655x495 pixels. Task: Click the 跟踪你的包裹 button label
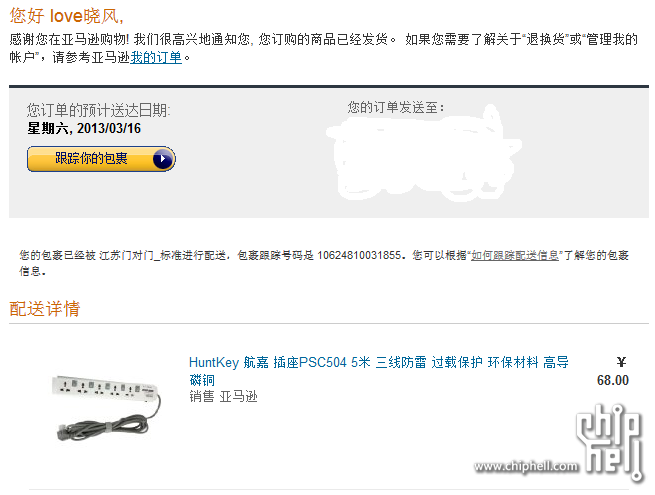point(91,158)
